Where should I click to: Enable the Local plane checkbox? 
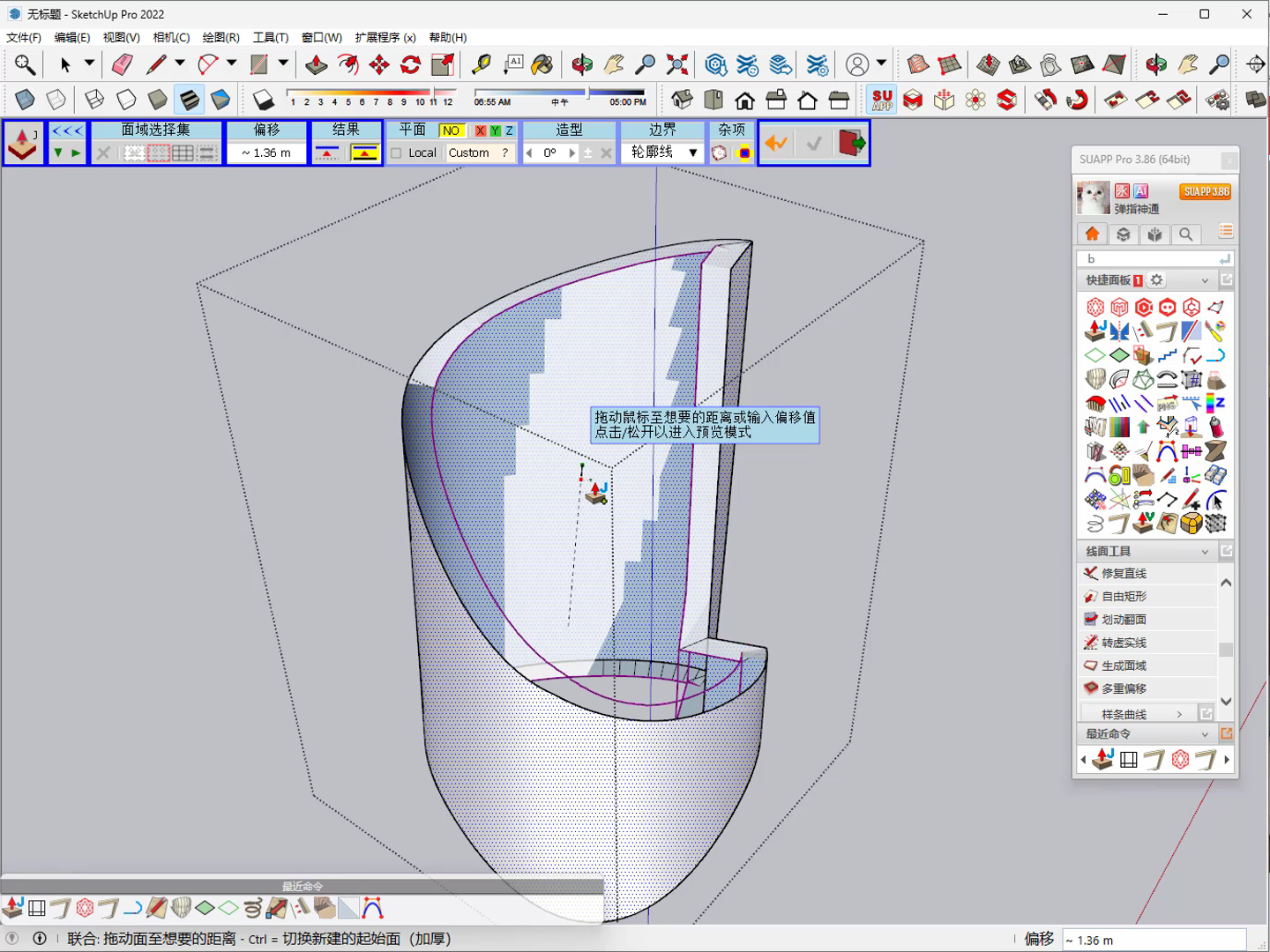point(397,152)
